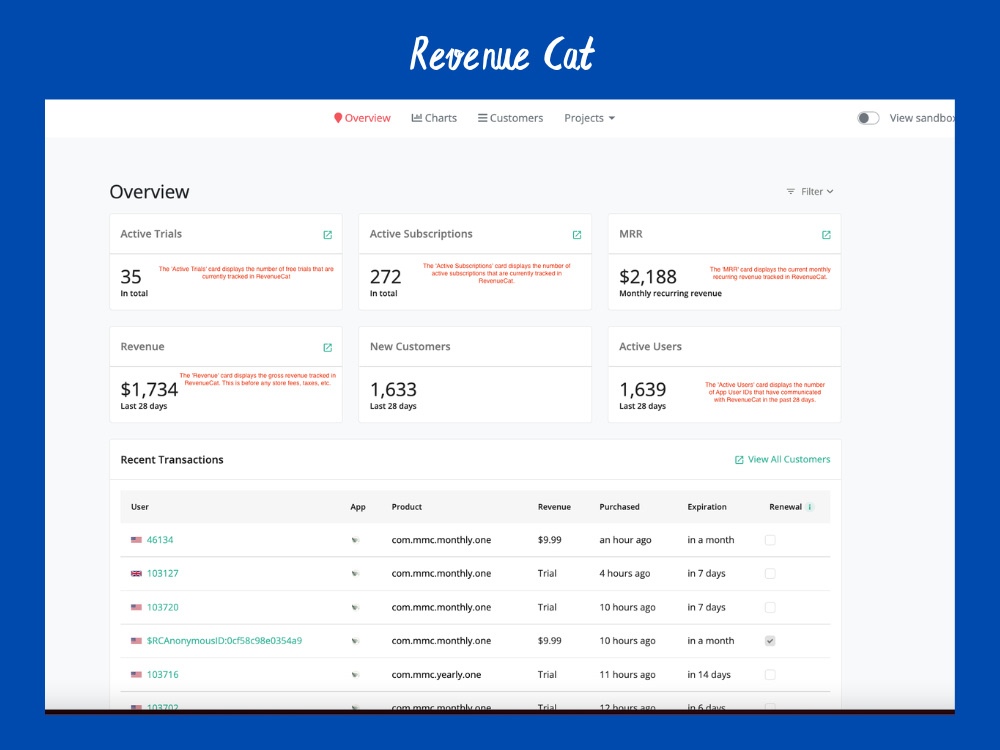Open customer 103720
The image size is (1000, 750).
pyautogui.click(x=163, y=607)
